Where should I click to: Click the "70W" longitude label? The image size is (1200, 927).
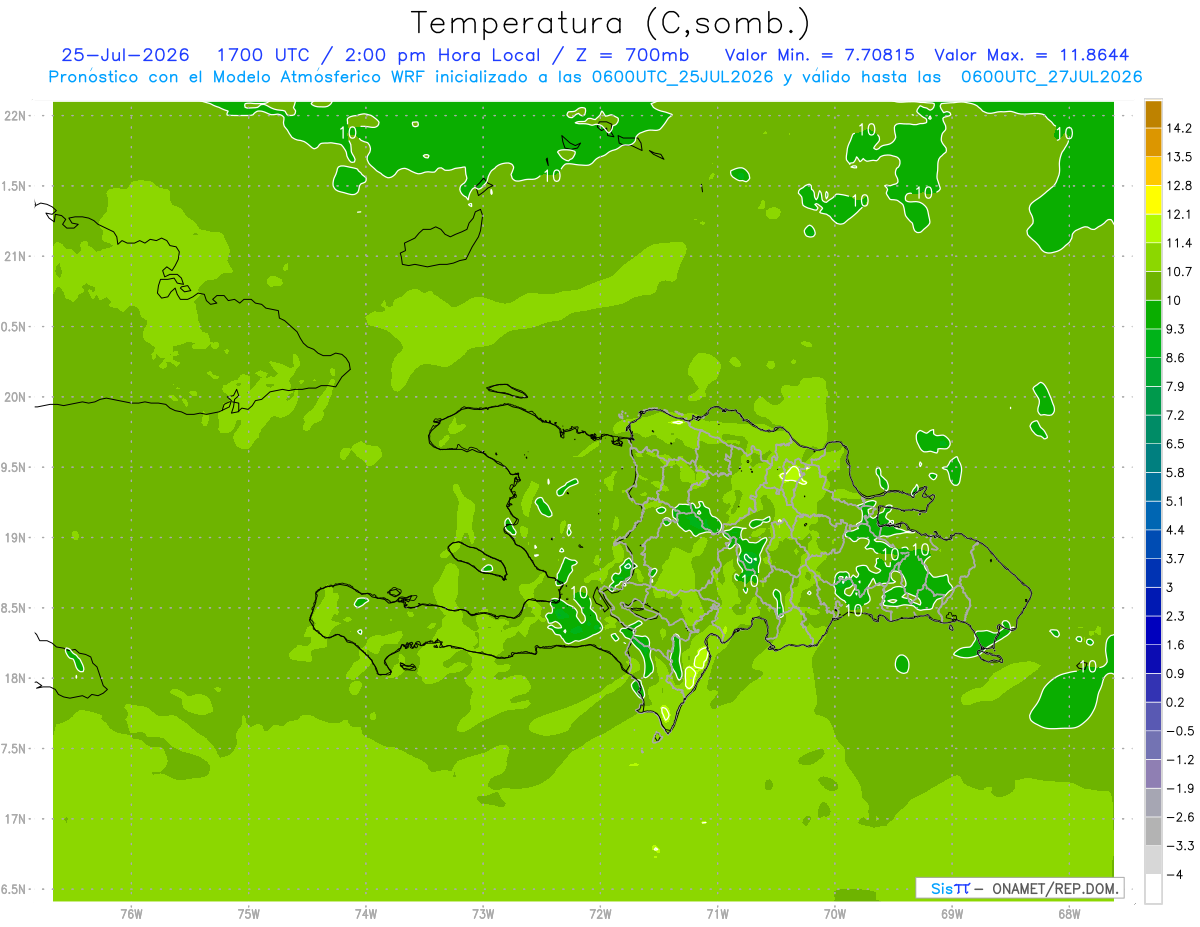click(x=835, y=914)
